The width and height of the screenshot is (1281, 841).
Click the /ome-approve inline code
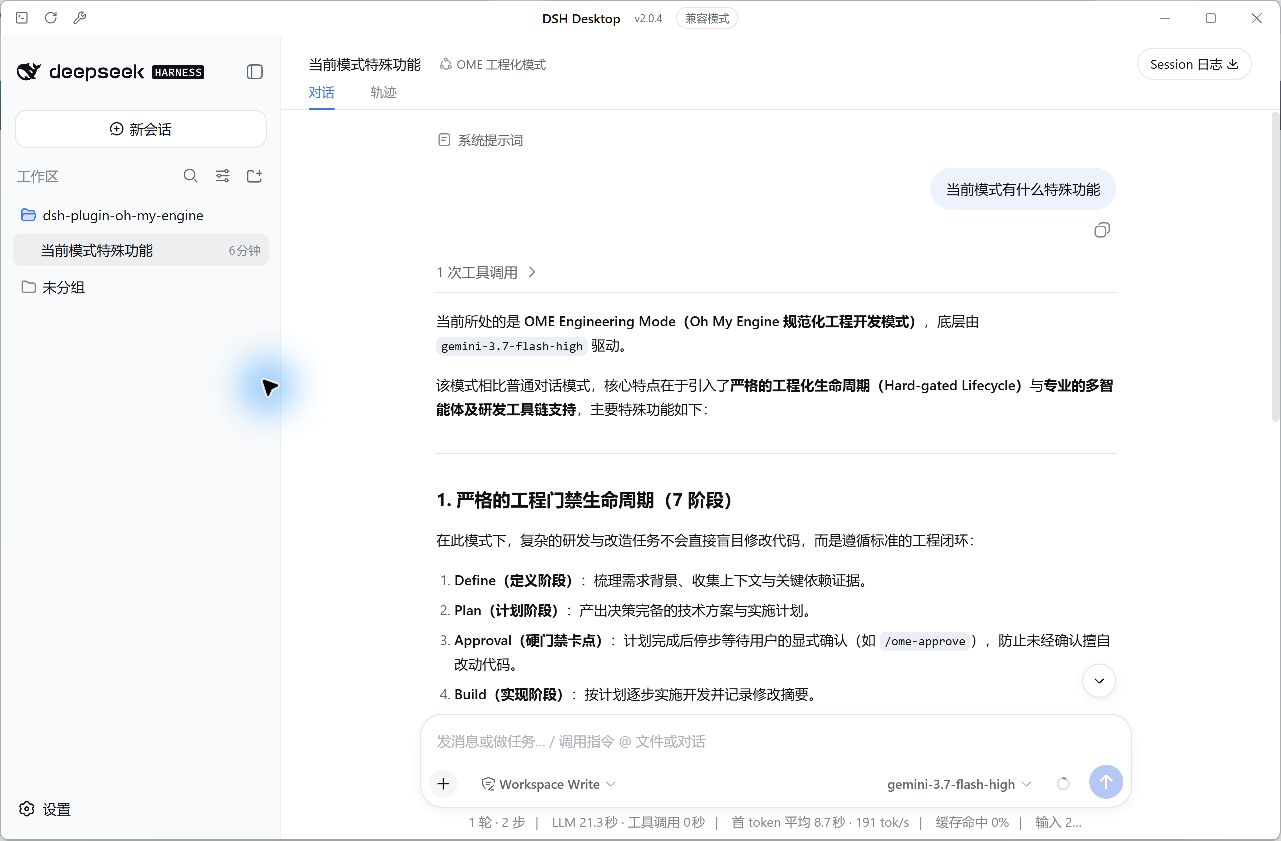tap(925, 641)
